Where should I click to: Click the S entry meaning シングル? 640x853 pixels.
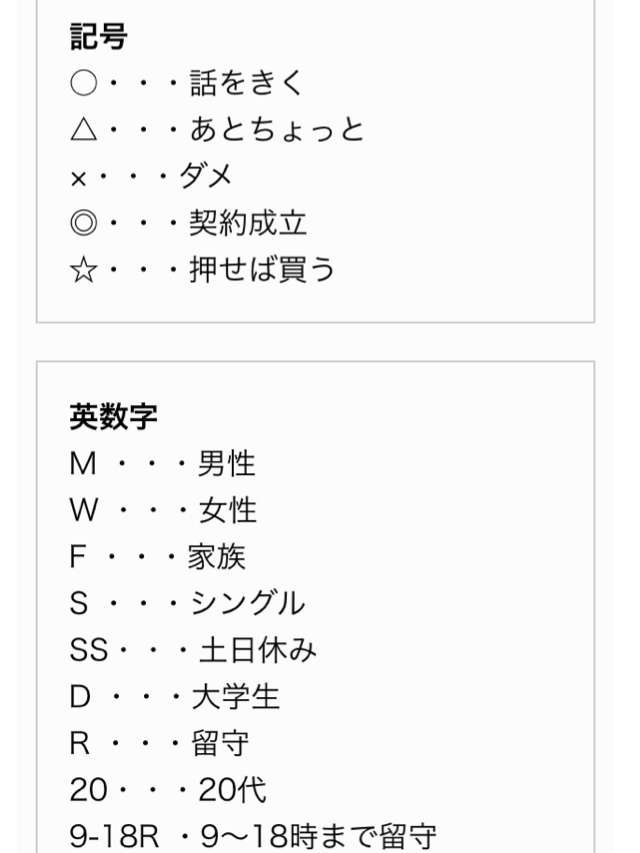tap(187, 604)
